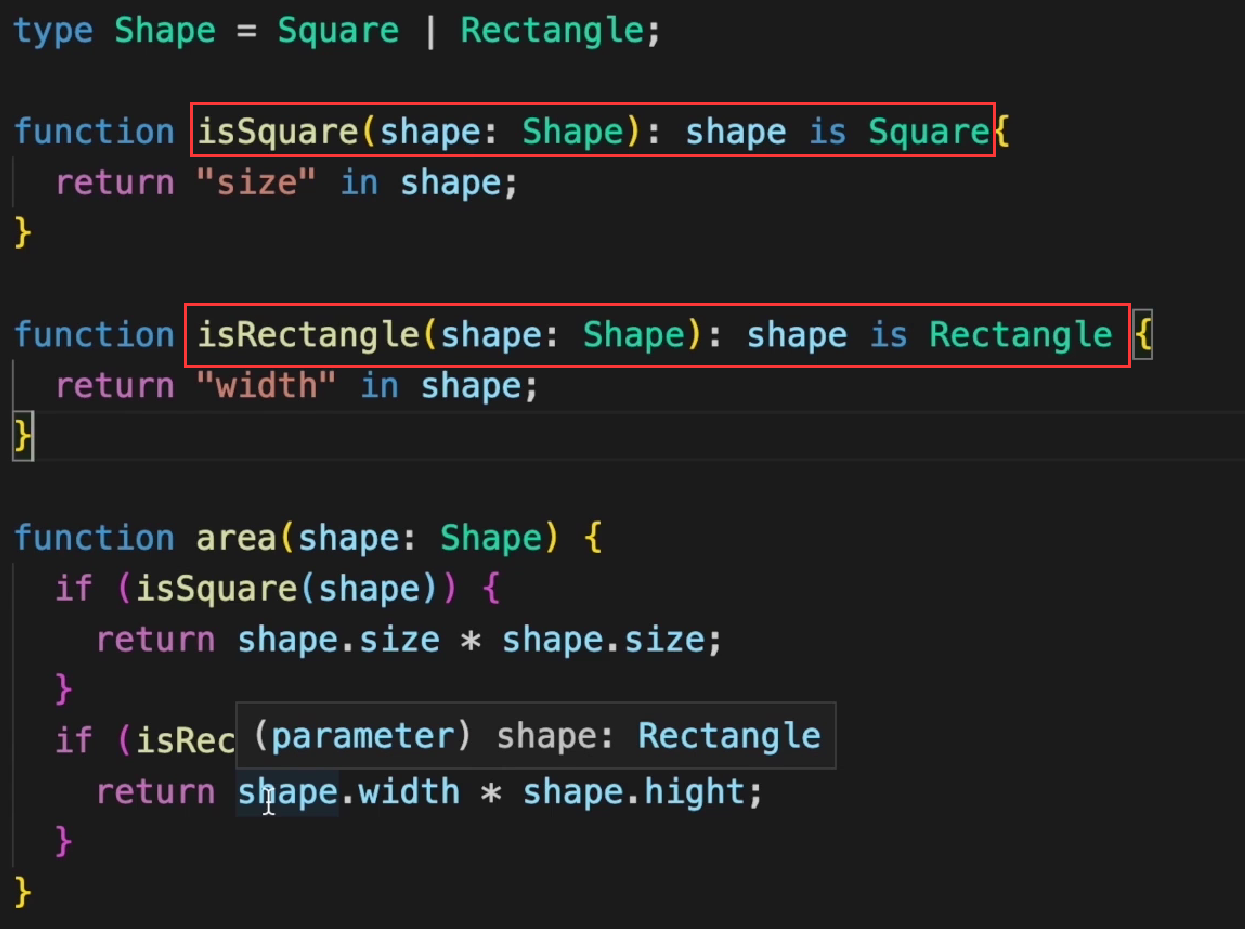The image size is (1245, 929).
Task: Click "Rectangle" in the hover tooltip
Action: tap(729, 737)
